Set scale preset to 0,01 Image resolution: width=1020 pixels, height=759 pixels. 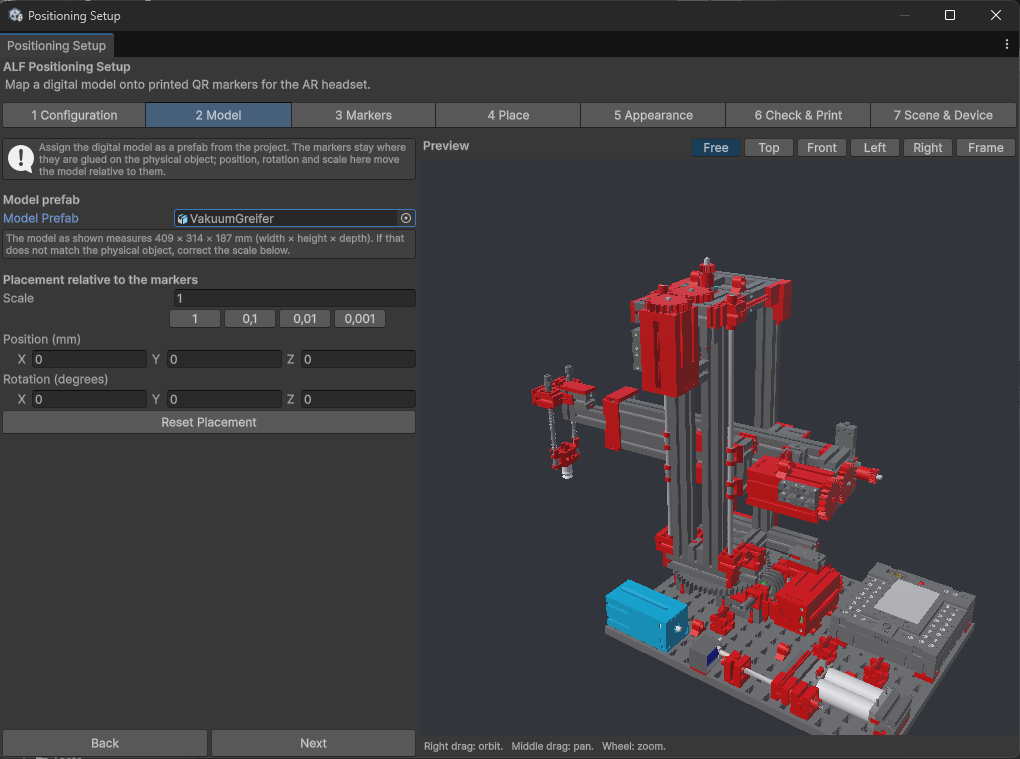click(304, 319)
